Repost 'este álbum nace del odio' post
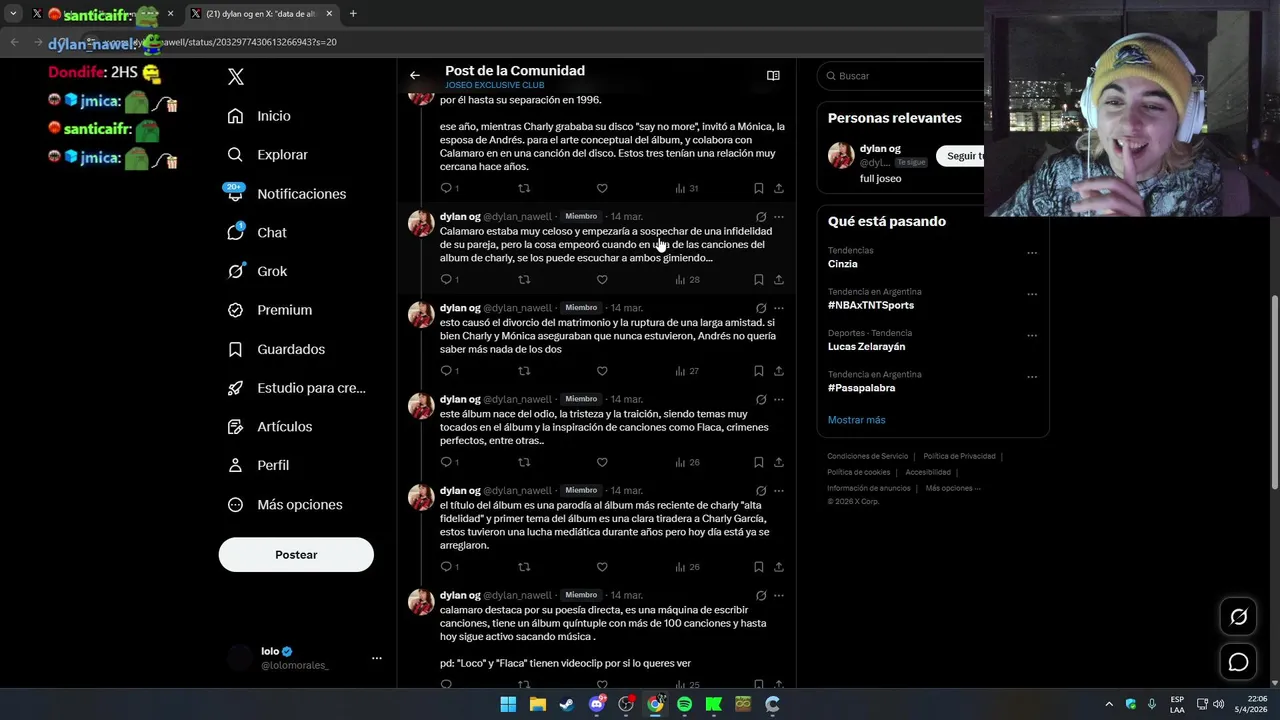This screenshot has height=720, width=1280. [524, 462]
